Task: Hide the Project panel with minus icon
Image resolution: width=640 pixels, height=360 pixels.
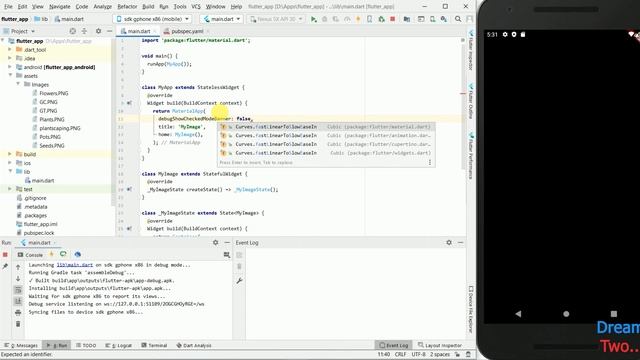Action: click(109, 31)
